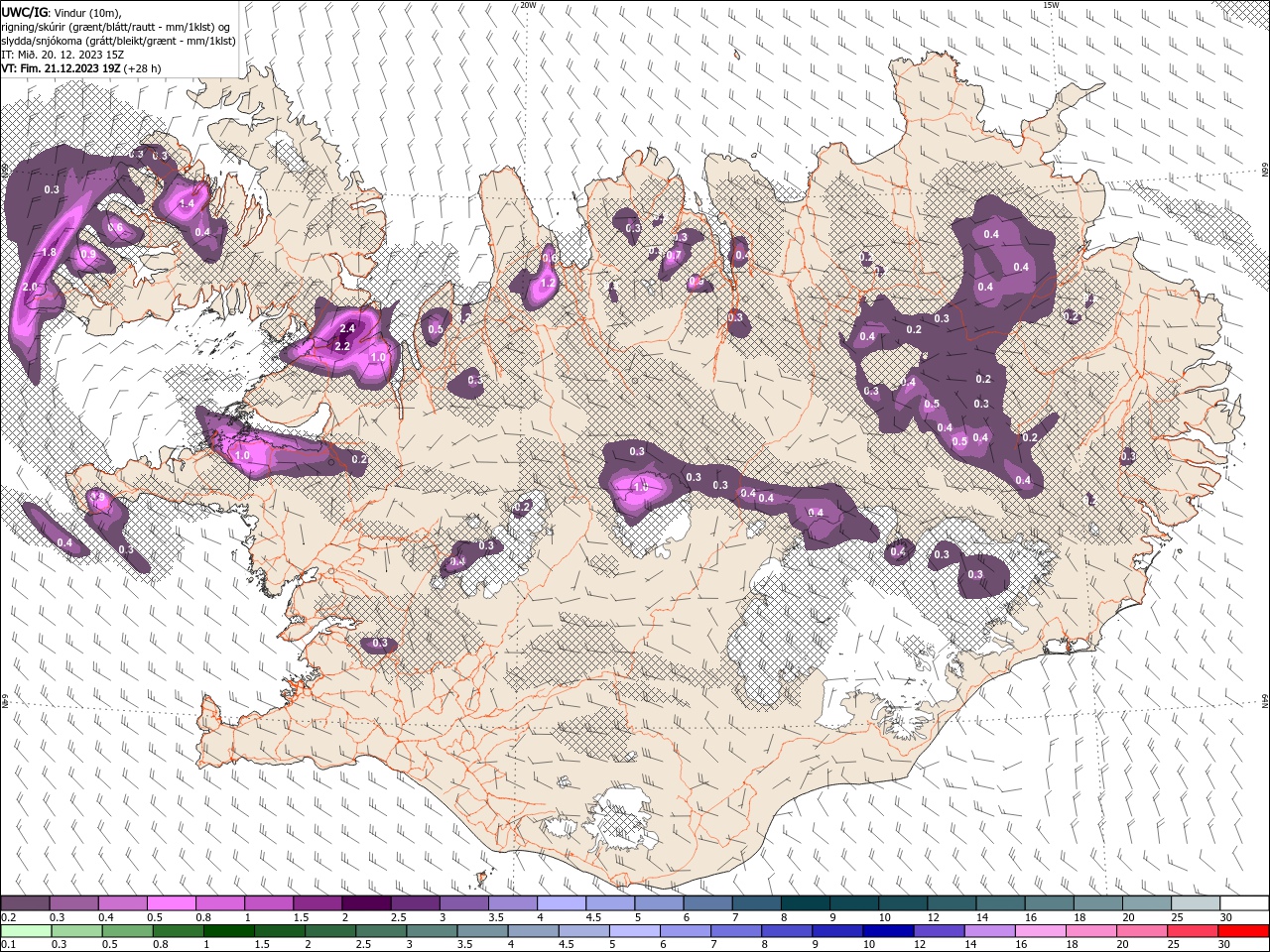Click the '0.1' label under the rain legend

click(x=8, y=945)
